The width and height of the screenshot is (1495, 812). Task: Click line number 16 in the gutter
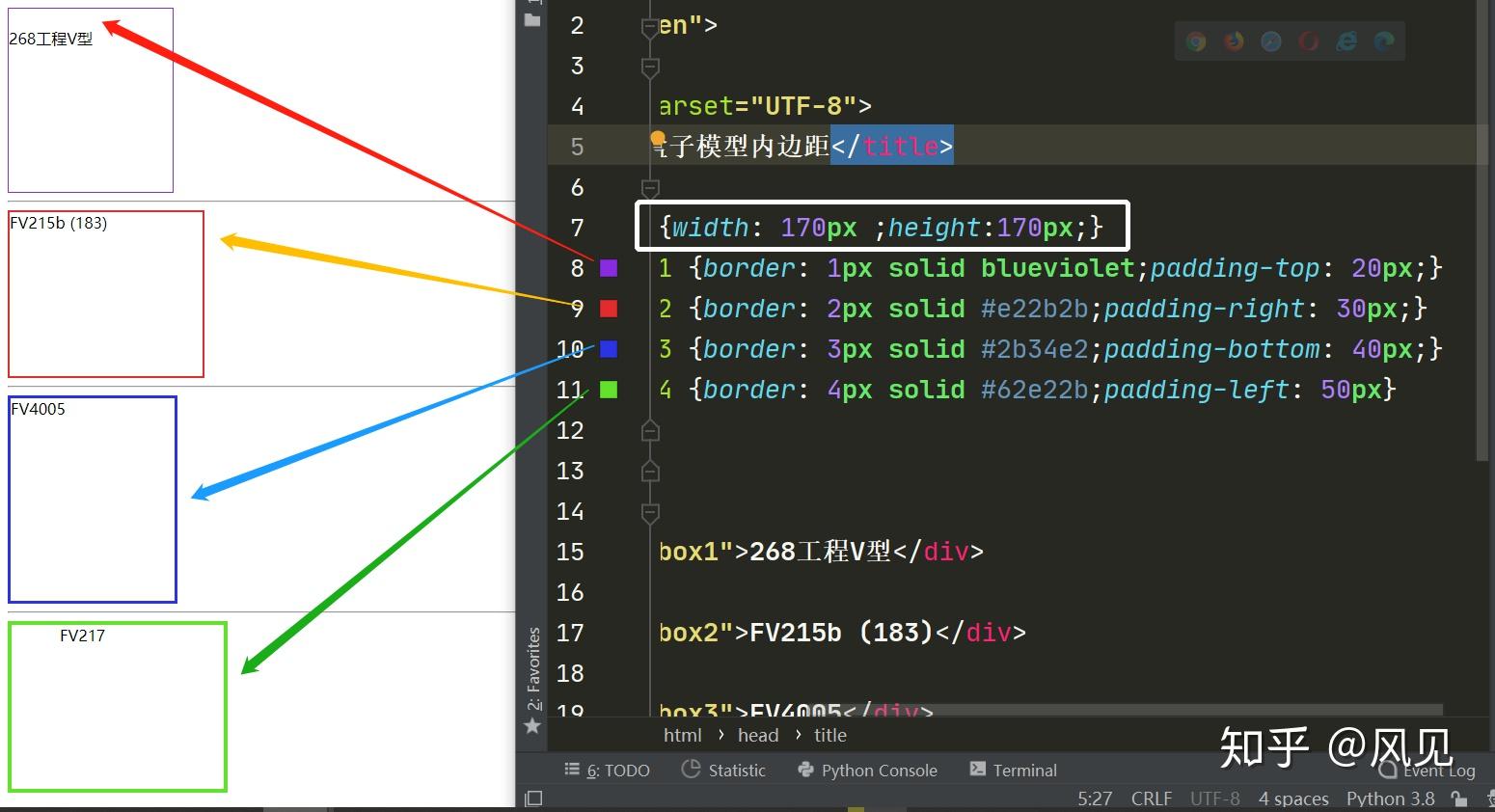click(570, 592)
